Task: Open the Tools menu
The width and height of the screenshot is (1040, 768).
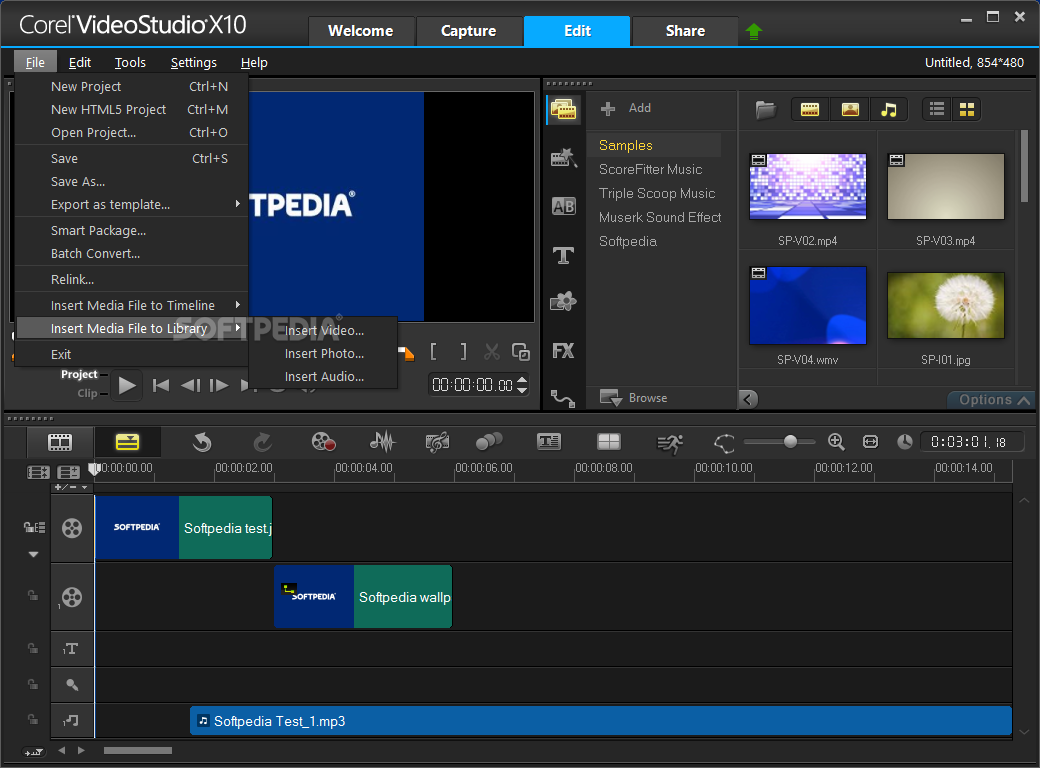Action: 130,63
